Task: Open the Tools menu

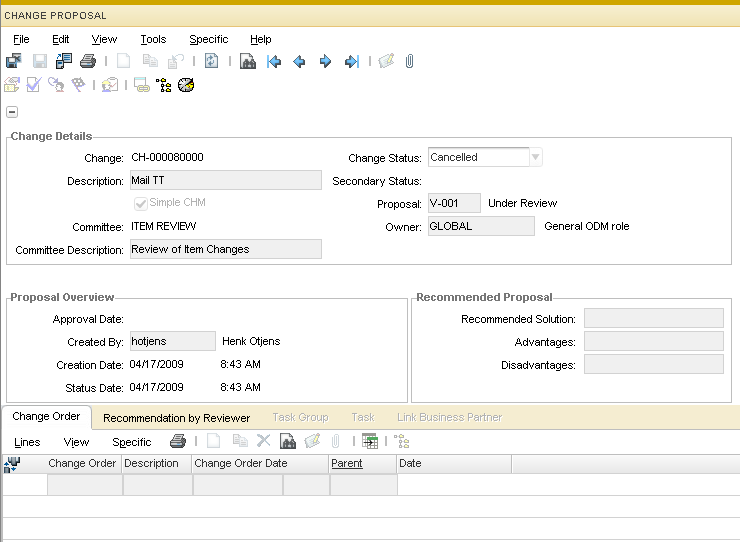Action: pos(153,39)
